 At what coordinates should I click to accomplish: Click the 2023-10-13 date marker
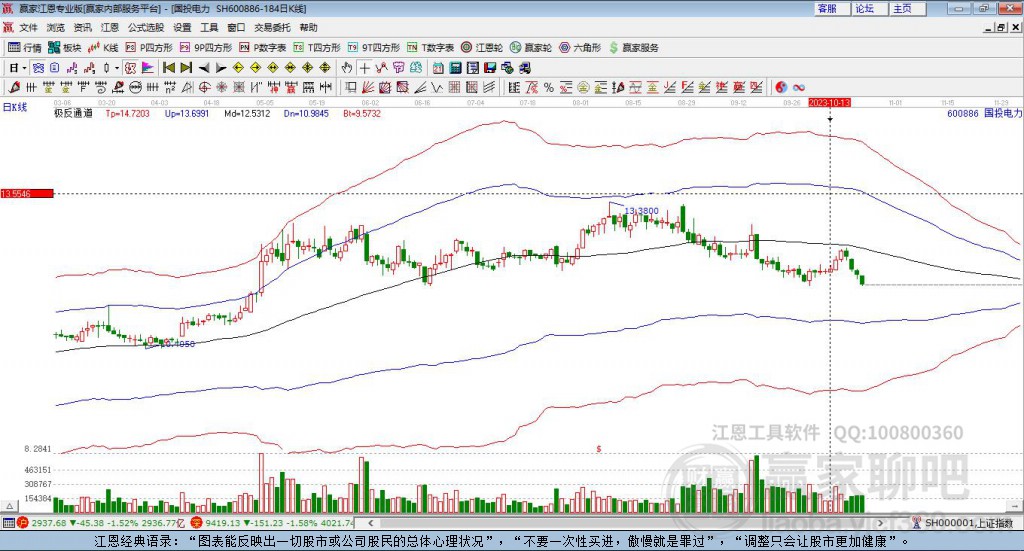coord(829,102)
